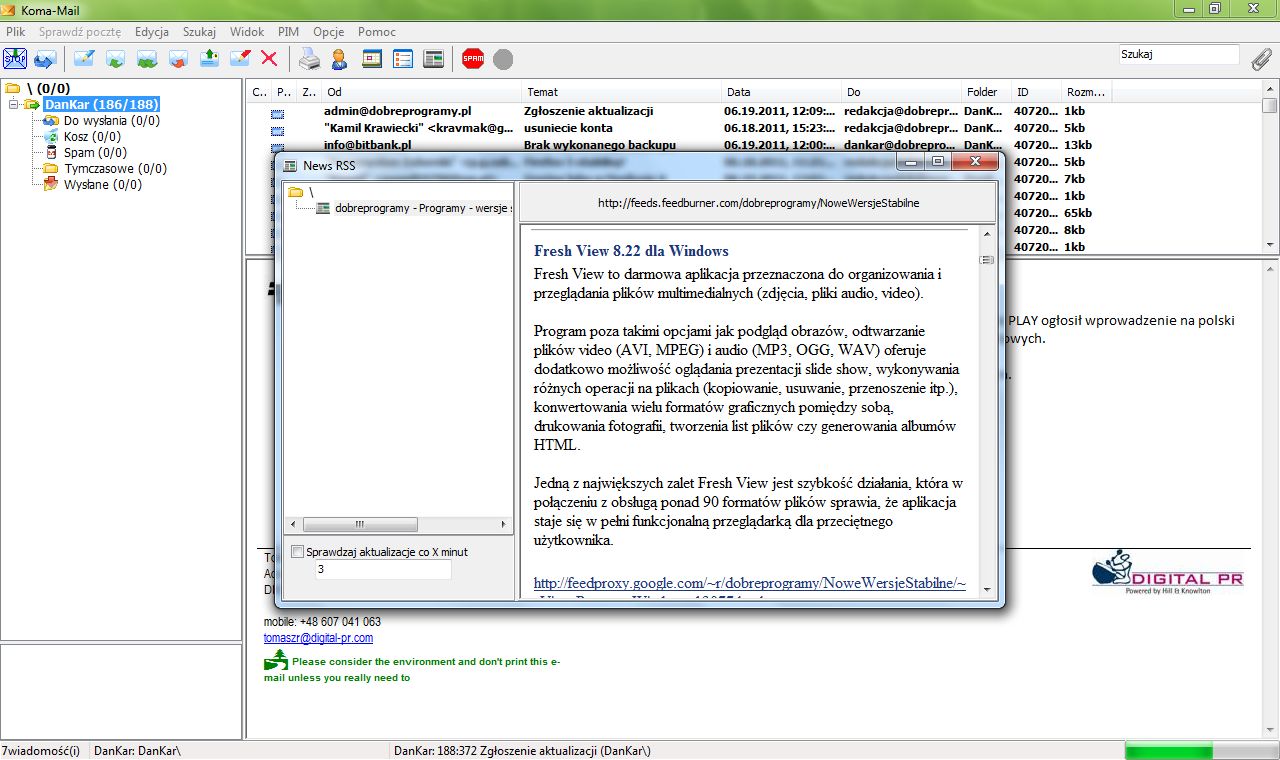Sort messages by ID column header
1280x760 pixels.
1036,92
